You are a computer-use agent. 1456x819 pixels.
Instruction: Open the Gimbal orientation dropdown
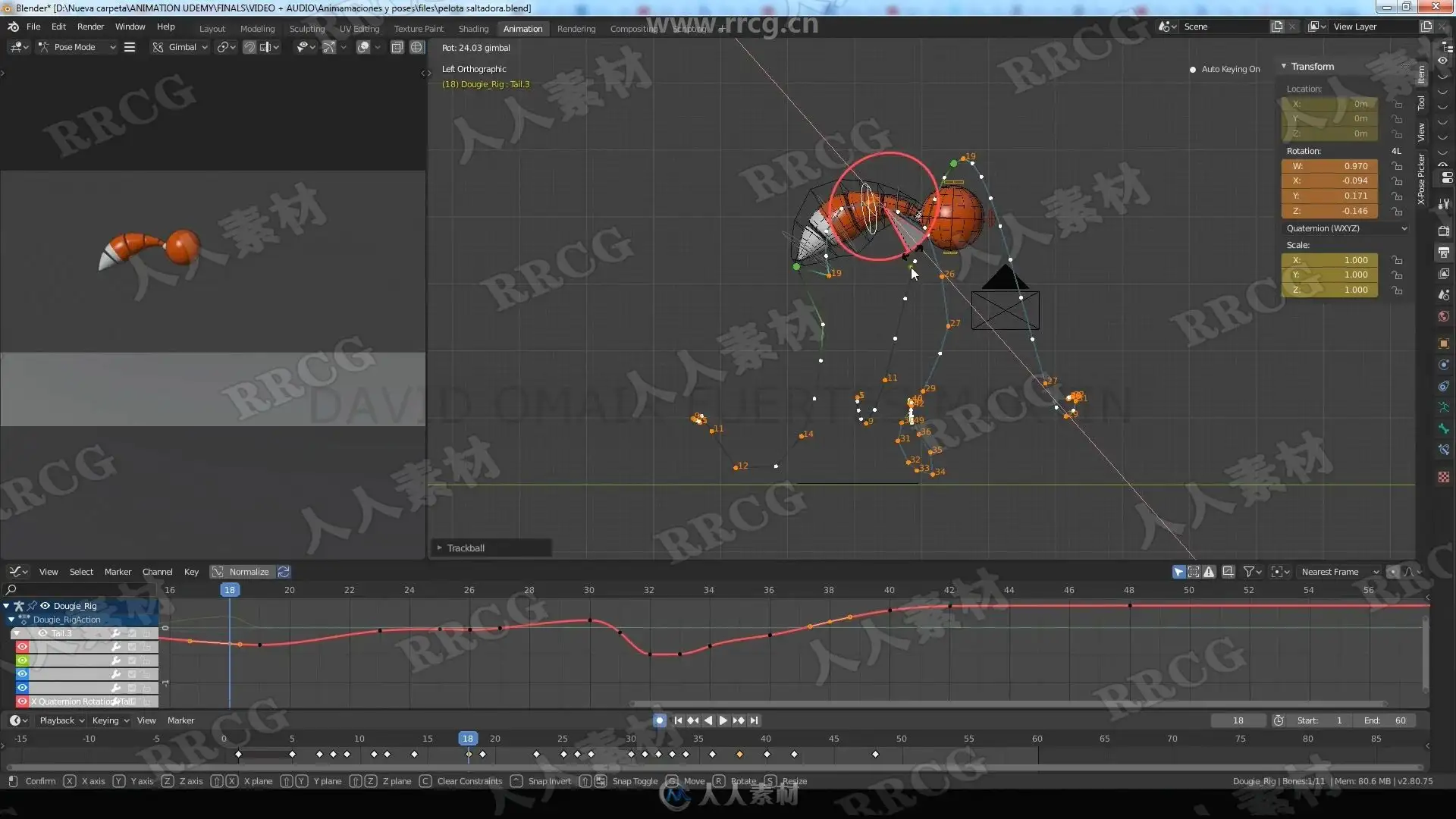[180, 47]
